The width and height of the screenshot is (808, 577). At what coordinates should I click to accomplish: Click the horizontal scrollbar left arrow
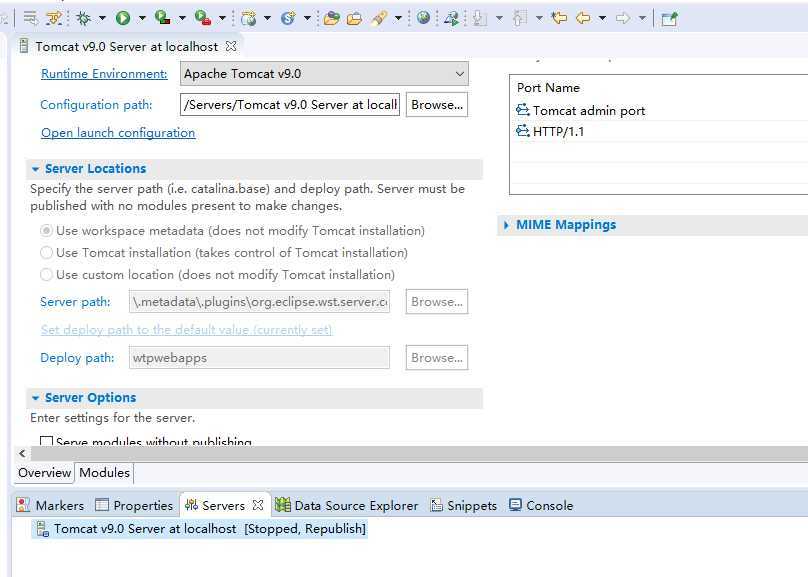coord(22,454)
